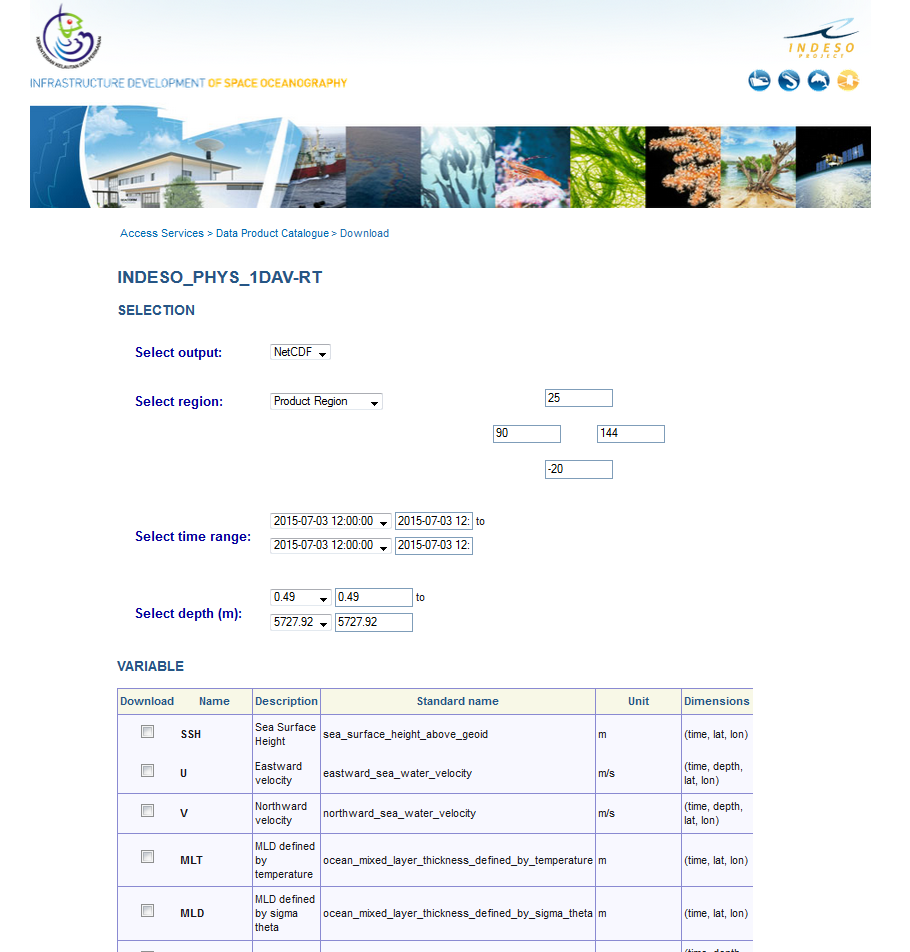910x952 pixels.
Task: Check the SSH download checkbox
Action: point(147,731)
